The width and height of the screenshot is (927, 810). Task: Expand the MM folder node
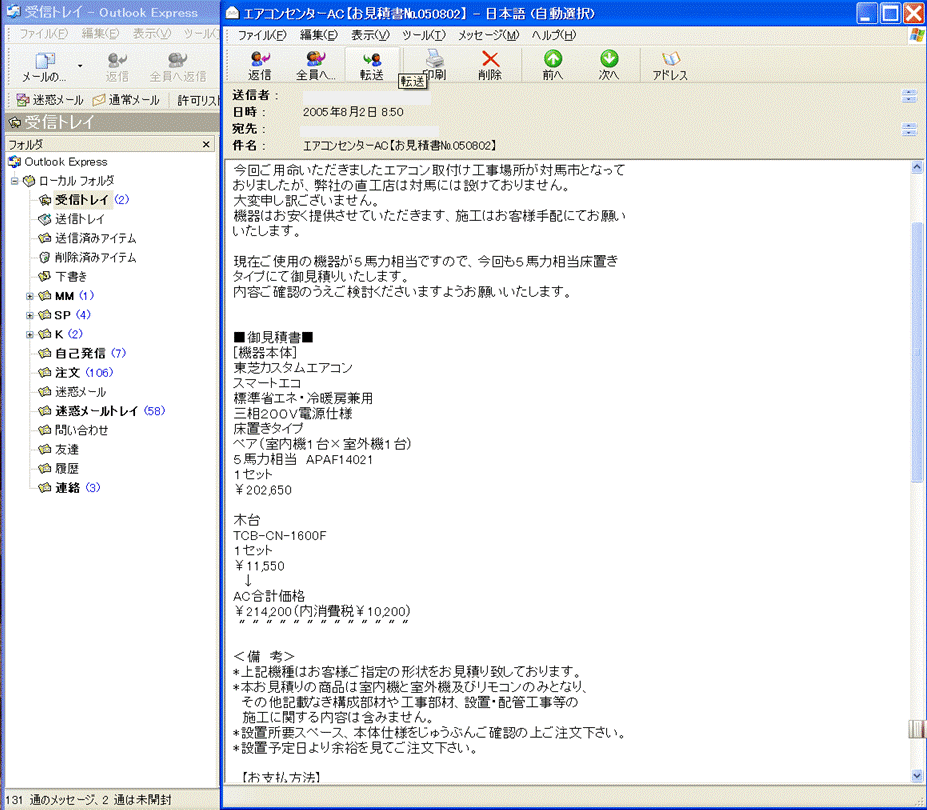point(30,296)
